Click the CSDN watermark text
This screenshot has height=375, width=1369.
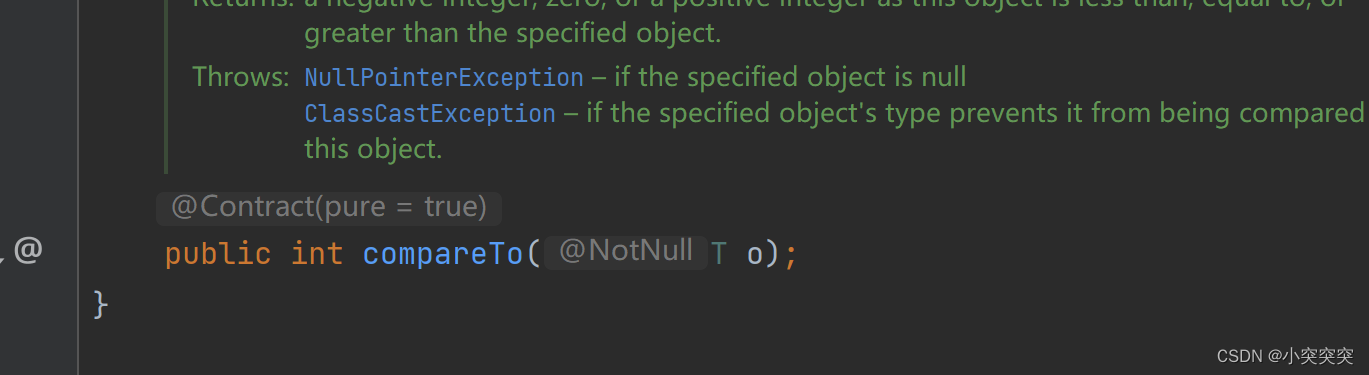[1285, 355]
